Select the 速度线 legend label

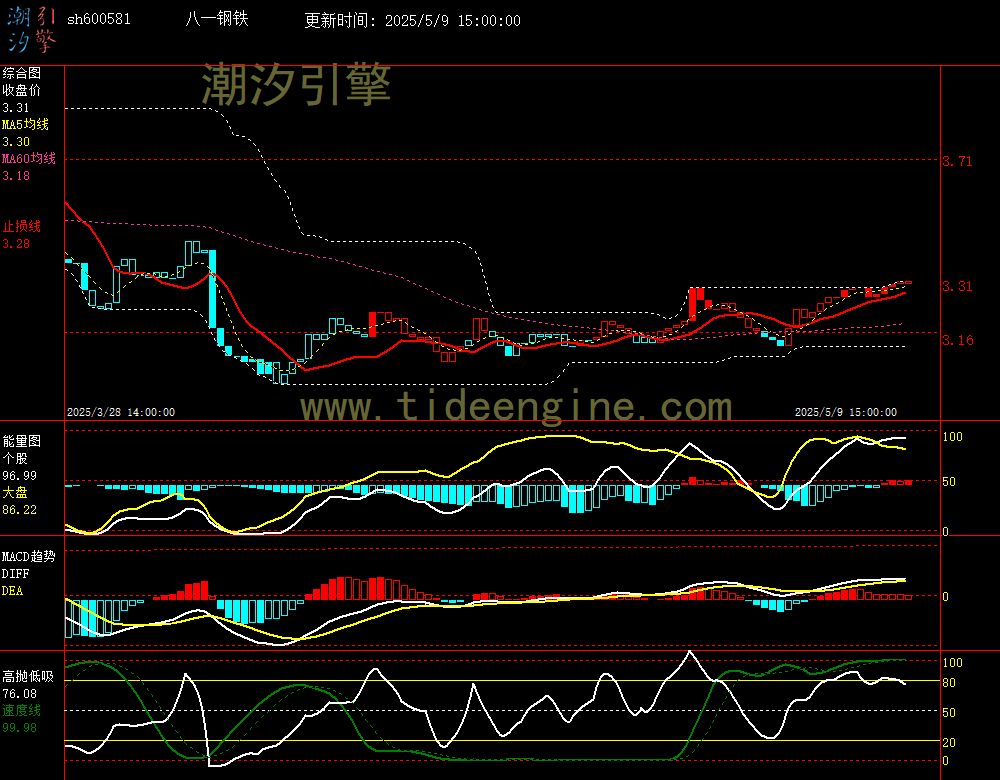click(x=22, y=710)
